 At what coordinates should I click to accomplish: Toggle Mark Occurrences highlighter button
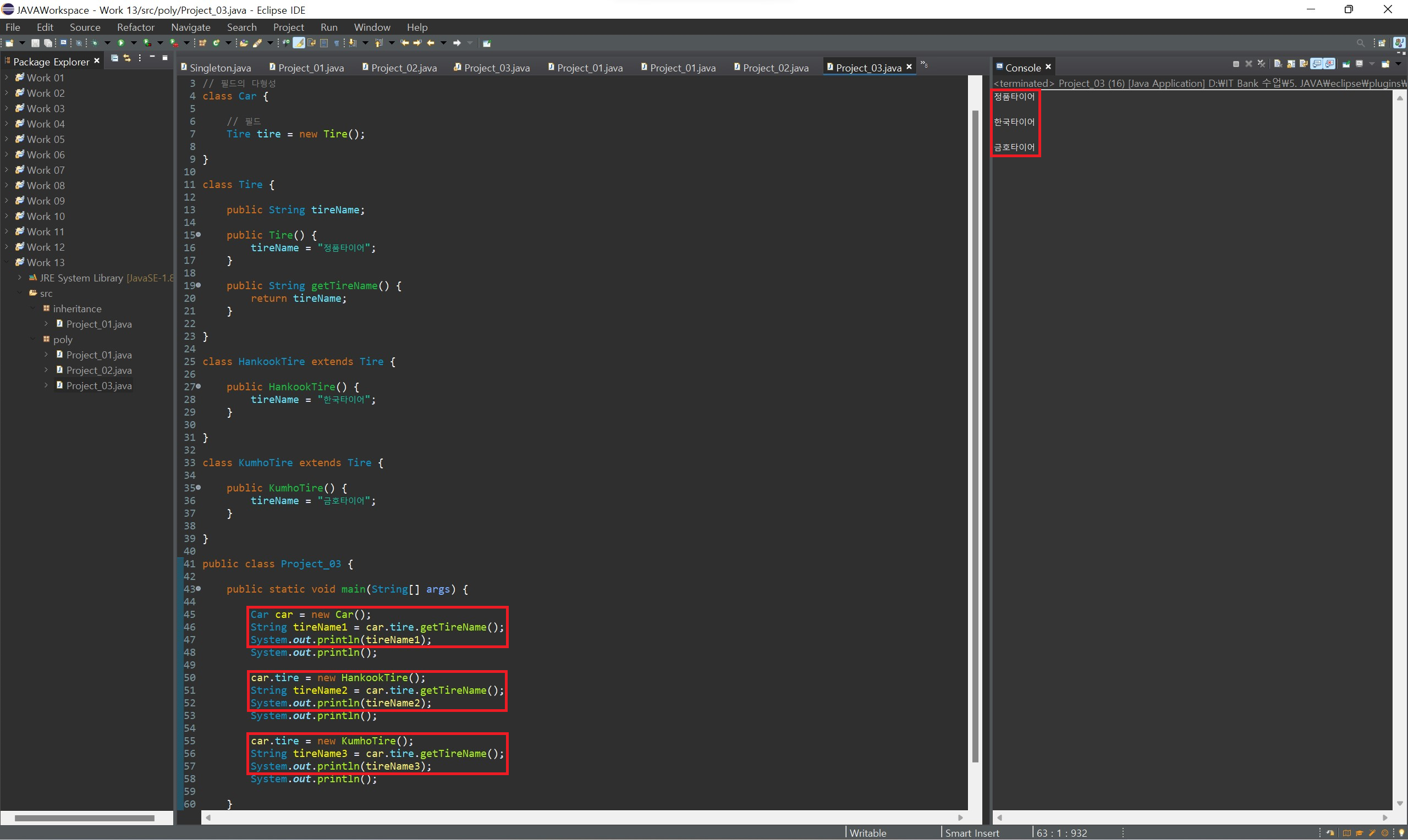298,43
